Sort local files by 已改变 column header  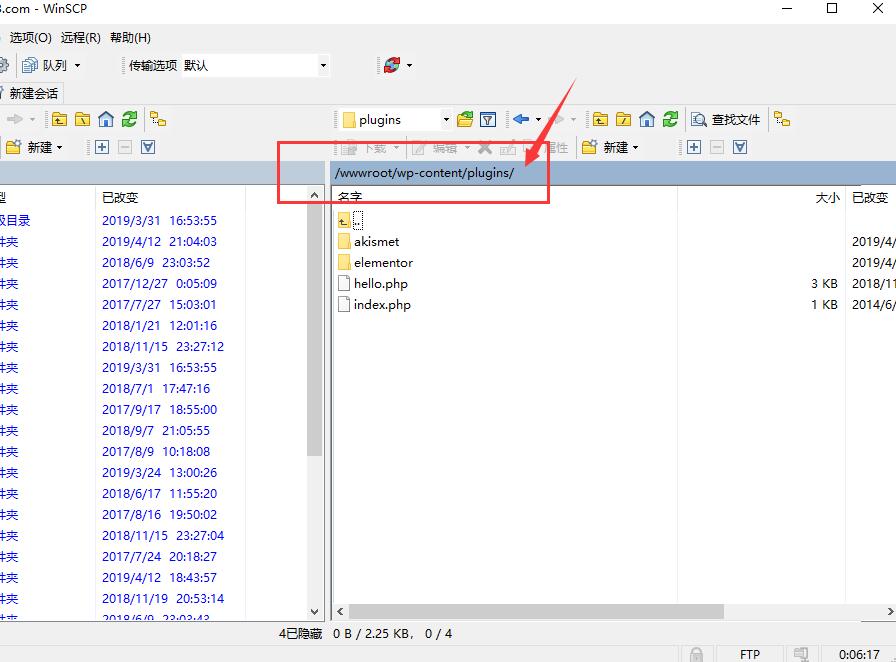(170, 197)
